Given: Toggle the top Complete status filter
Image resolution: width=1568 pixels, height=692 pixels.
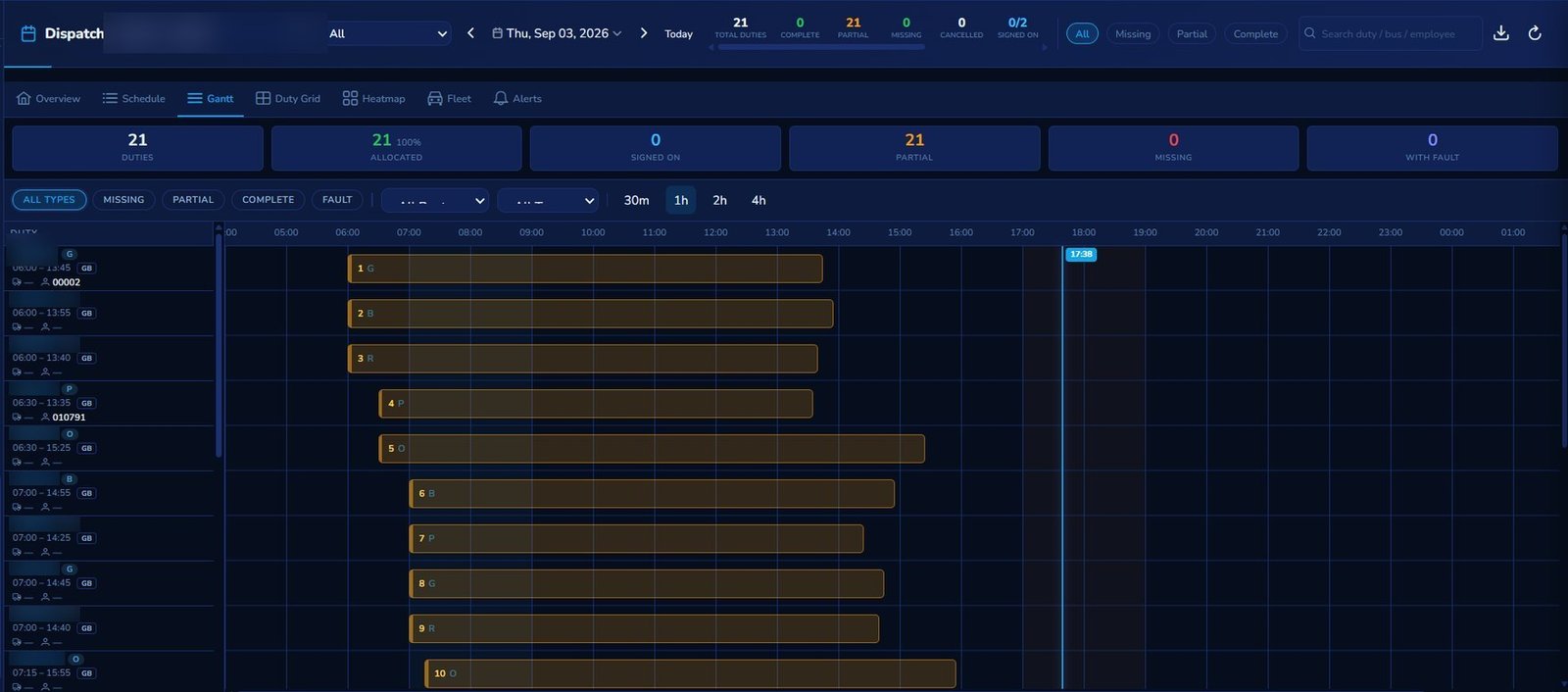Looking at the screenshot, I should tap(1255, 33).
